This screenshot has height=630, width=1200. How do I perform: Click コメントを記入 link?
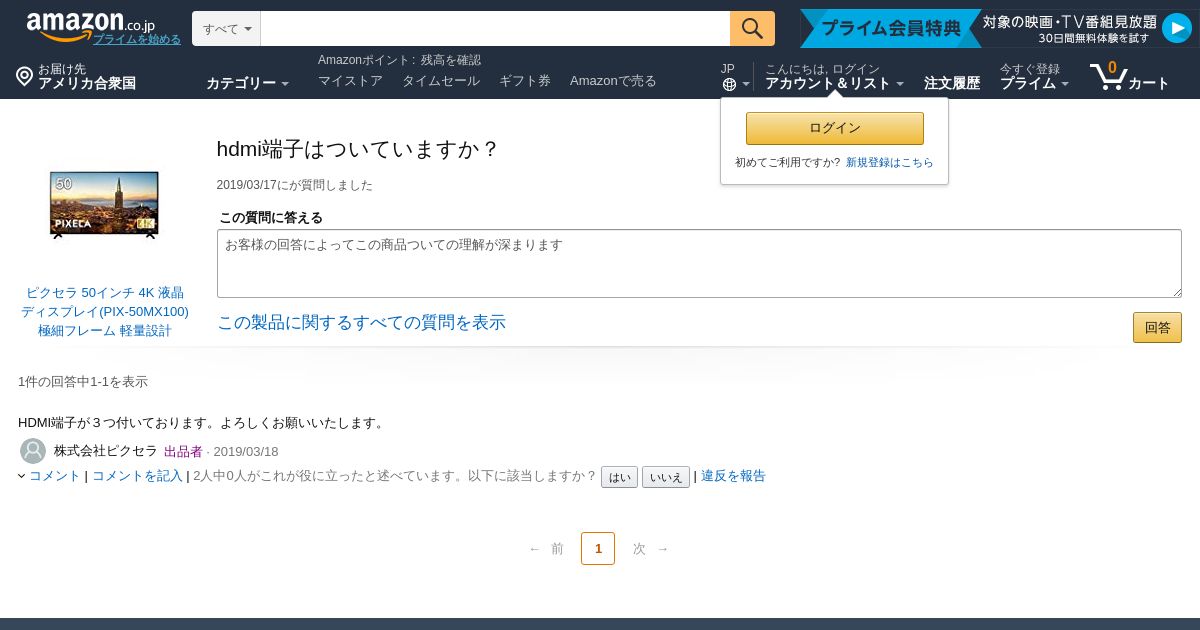coord(137,476)
